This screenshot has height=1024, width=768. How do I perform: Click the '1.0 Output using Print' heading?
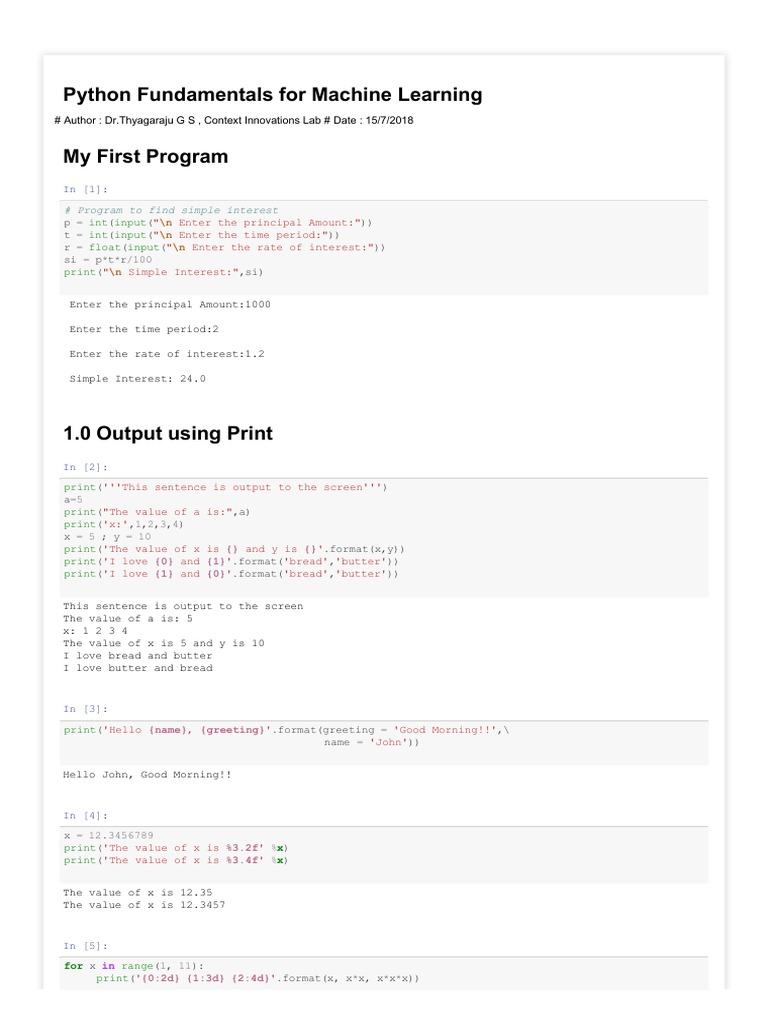coord(167,433)
